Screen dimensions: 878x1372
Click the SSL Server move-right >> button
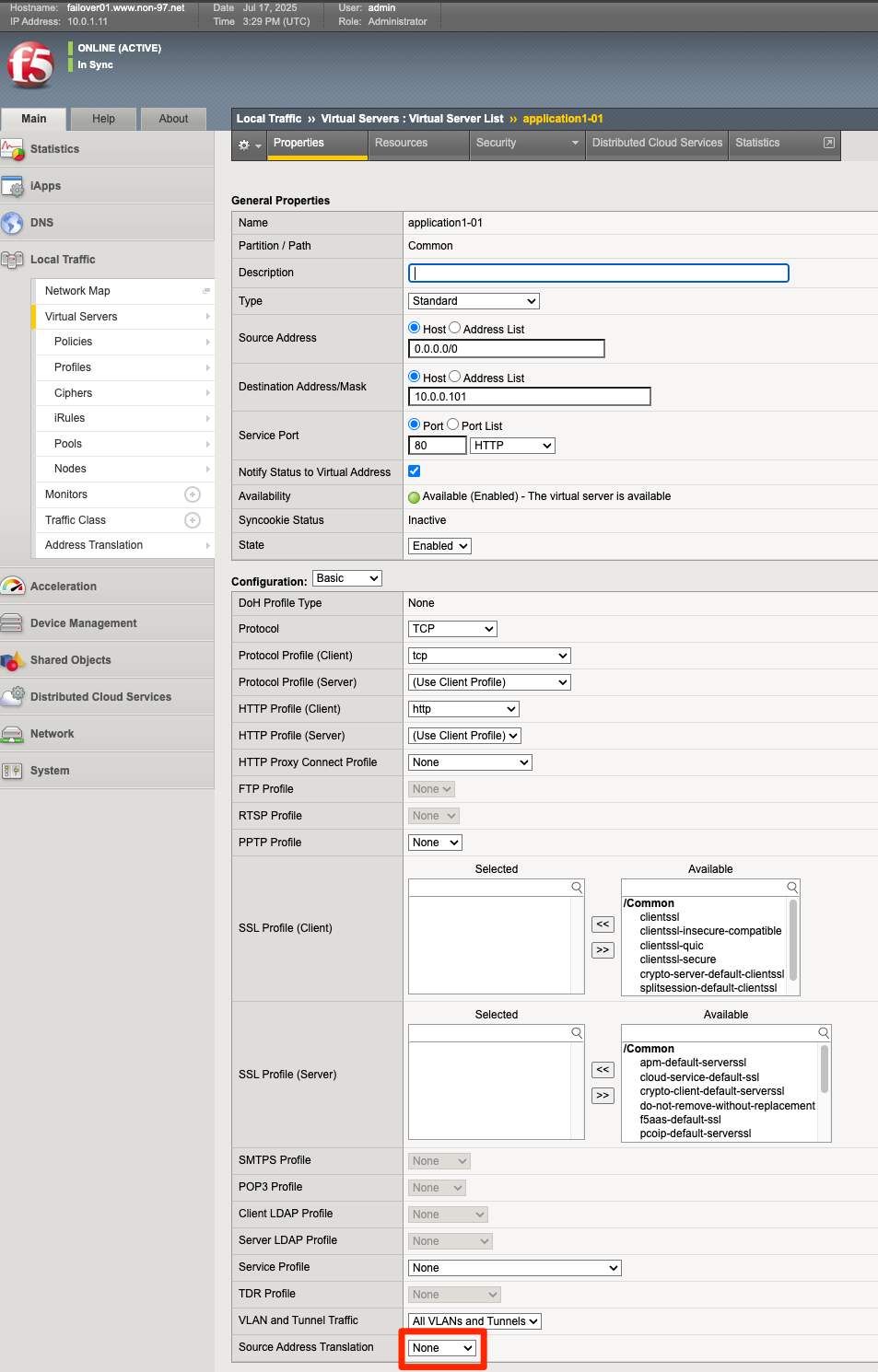point(603,1096)
